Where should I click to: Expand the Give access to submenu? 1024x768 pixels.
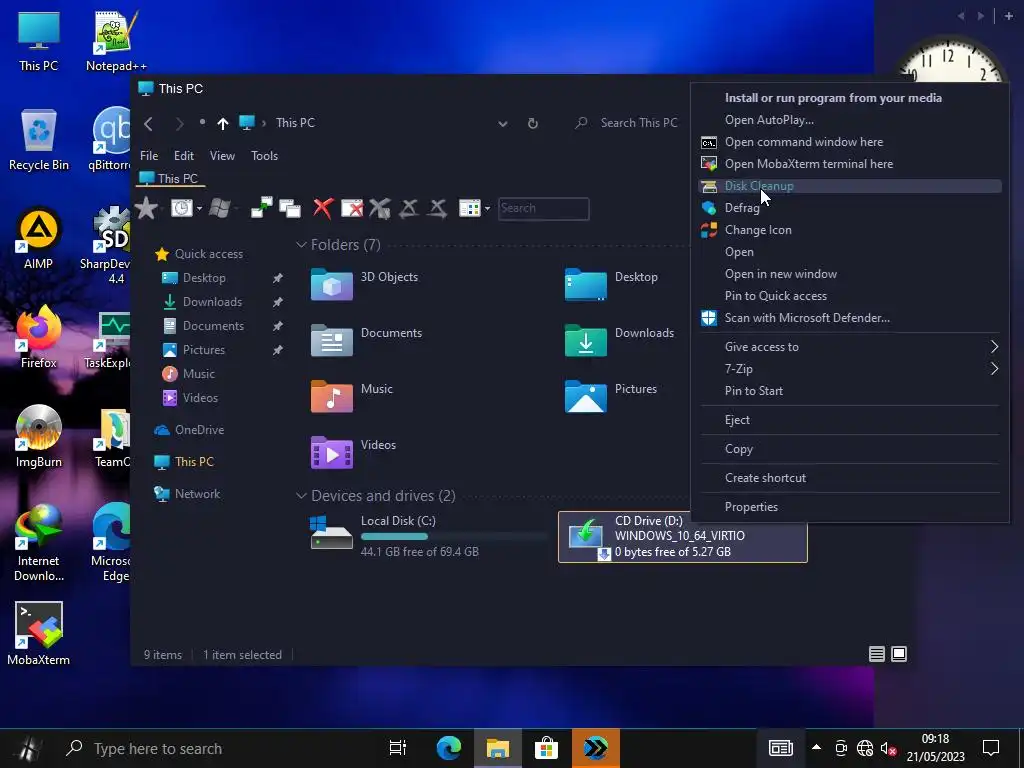coord(850,347)
